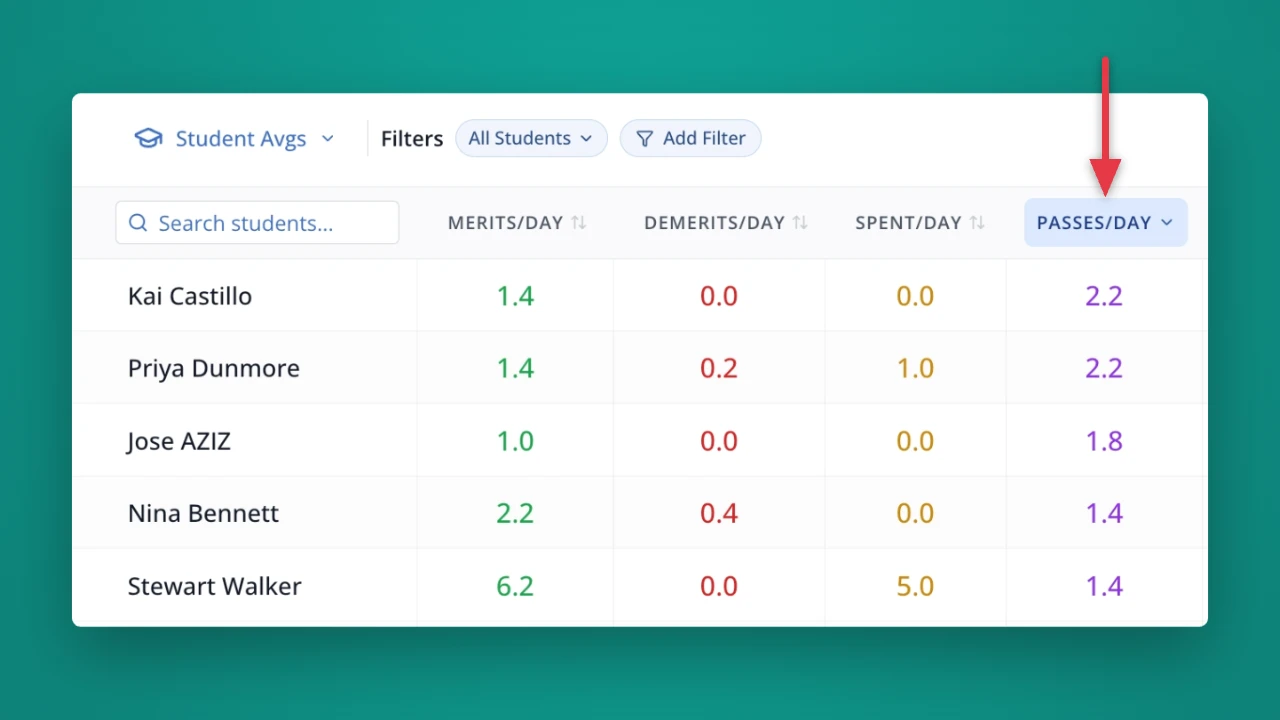The width and height of the screenshot is (1280, 720).
Task: Click the Filters label
Action: click(412, 139)
